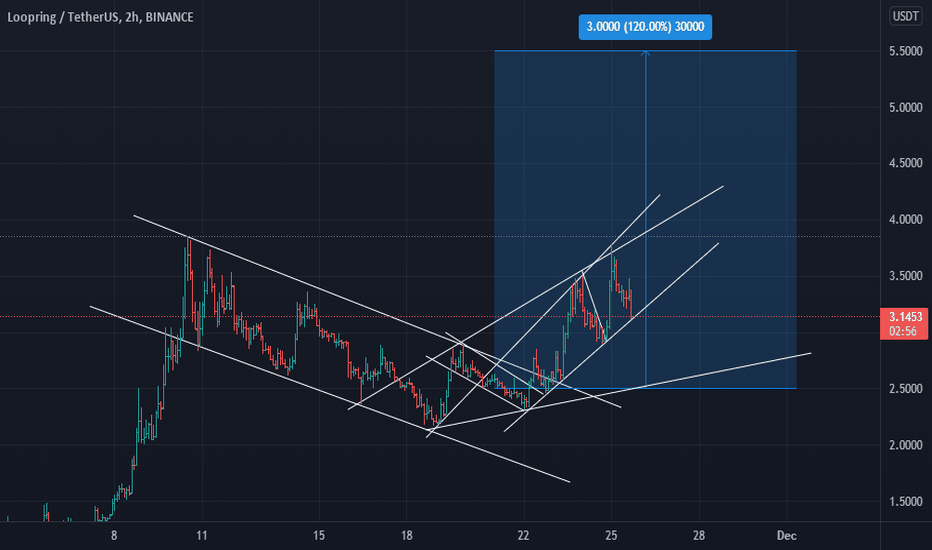The width and height of the screenshot is (932, 550).
Task: Click the date label 8 on time axis
Action: 114,536
